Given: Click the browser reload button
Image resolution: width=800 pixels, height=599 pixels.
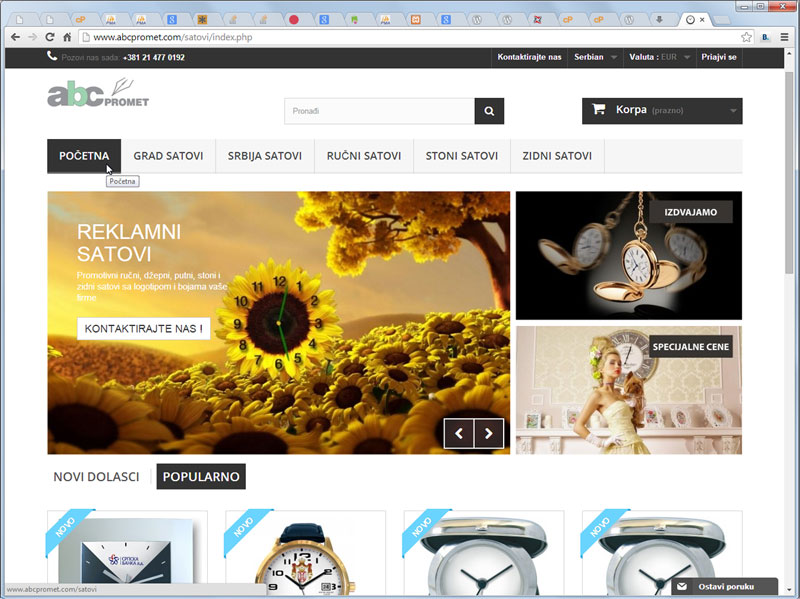Looking at the screenshot, I should 49,37.
